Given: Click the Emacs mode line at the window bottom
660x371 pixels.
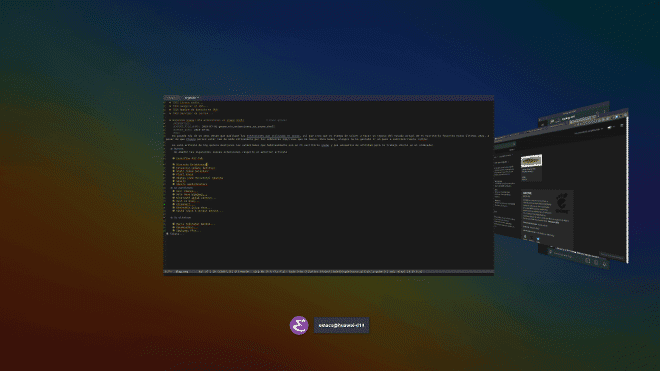Looking at the screenshot, I should (x=328, y=272).
